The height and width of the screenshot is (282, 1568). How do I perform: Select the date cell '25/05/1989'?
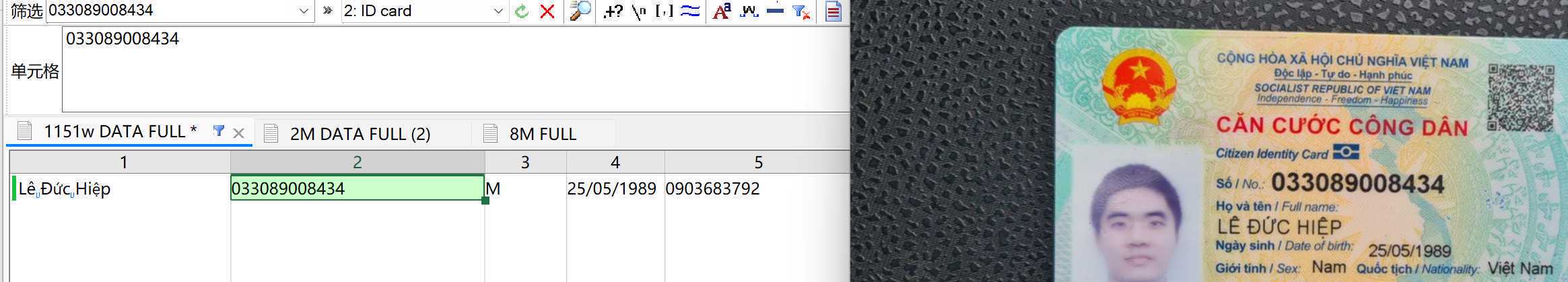tap(615, 188)
